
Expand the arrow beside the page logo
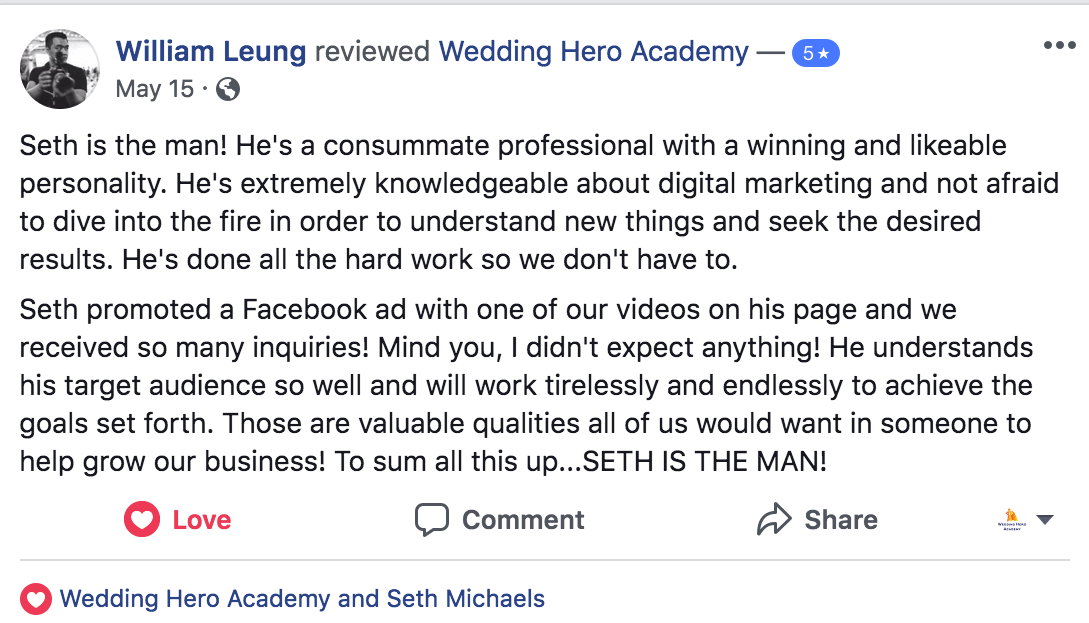coord(1045,520)
